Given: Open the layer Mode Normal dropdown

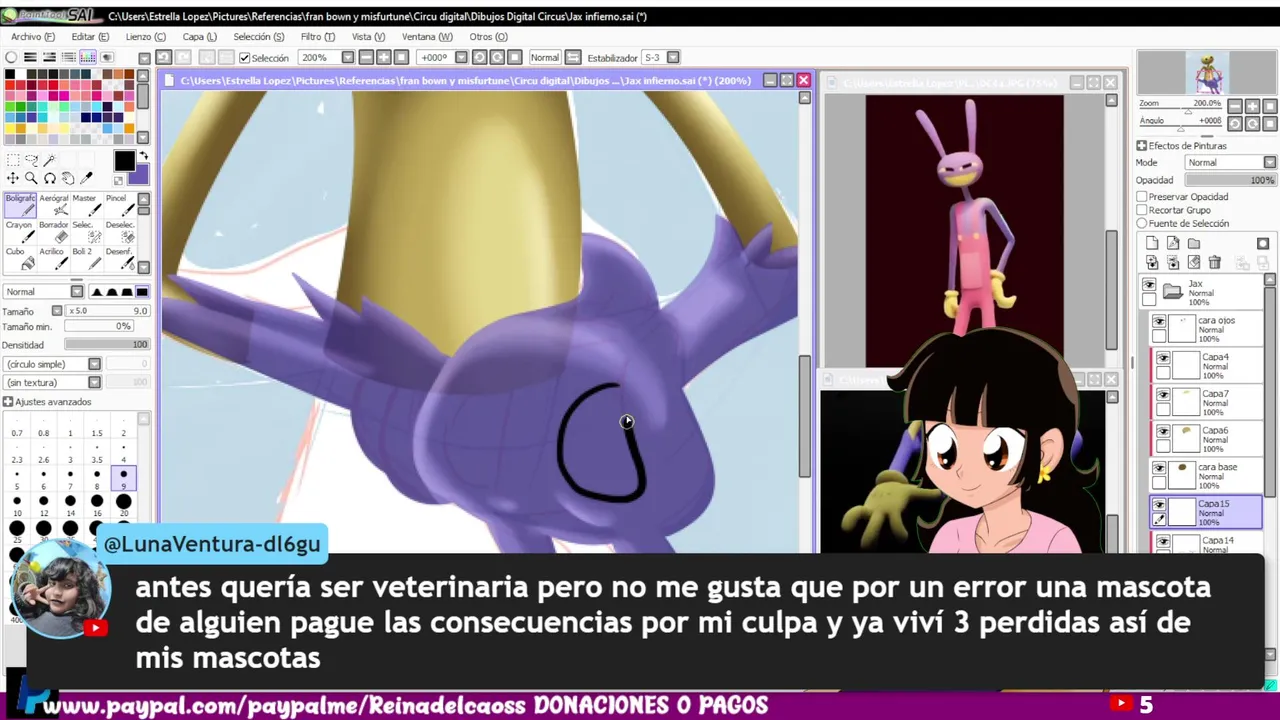Looking at the screenshot, I should tap(1269, 162).
